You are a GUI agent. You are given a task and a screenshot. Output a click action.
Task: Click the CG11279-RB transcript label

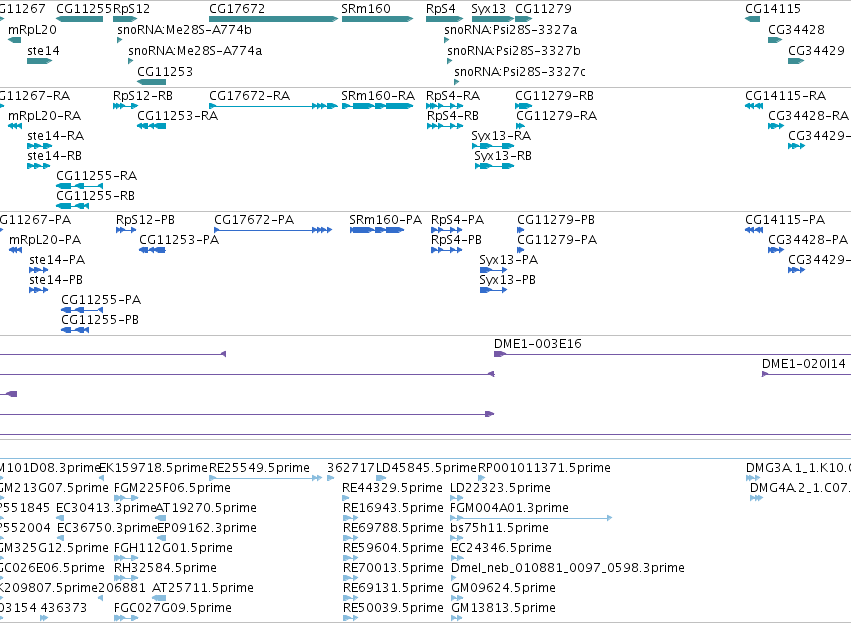pos(555,96)
